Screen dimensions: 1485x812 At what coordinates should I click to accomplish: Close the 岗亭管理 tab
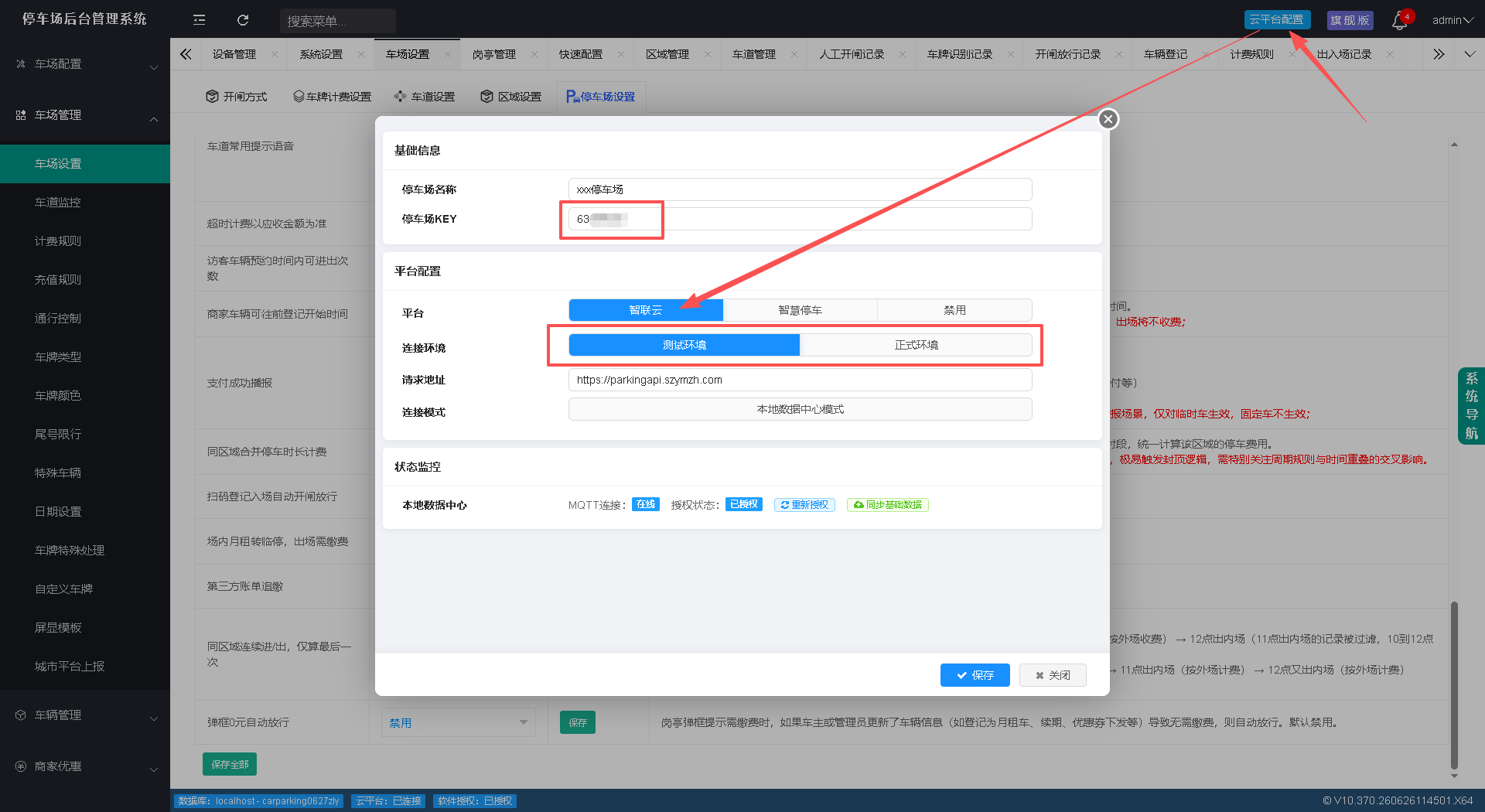click(534, 54)
